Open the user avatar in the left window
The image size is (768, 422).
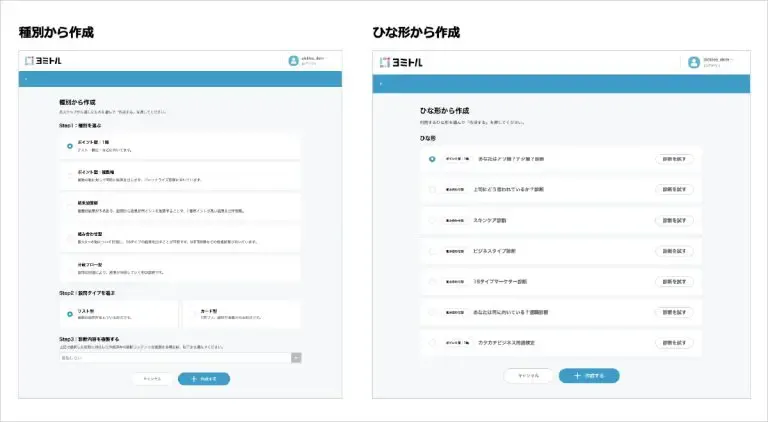pyautogui.click(x=293, y=61)
